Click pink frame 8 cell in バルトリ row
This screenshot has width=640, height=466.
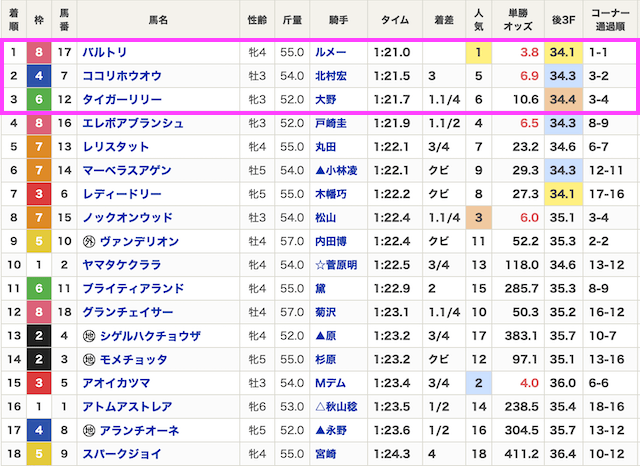tap(39, 52)
